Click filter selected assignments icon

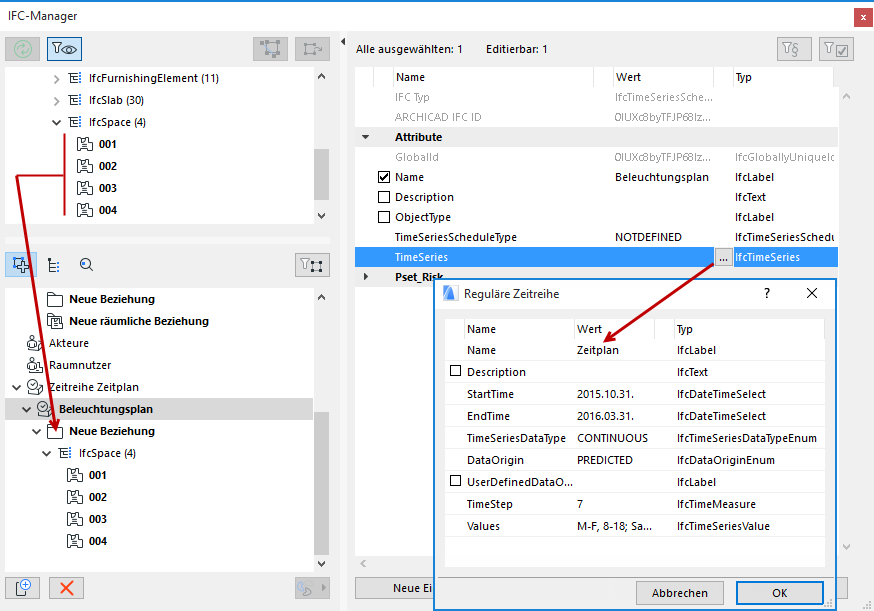[x=312, y=265]
